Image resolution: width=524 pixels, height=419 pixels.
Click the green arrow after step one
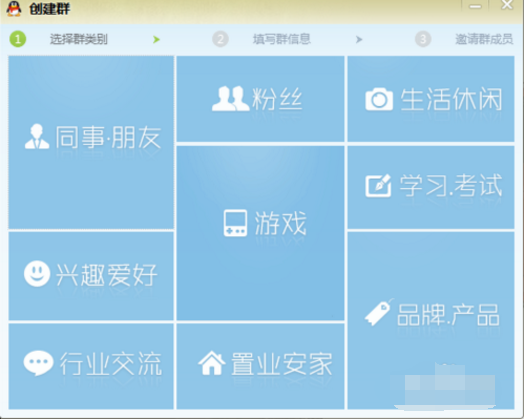click(x=156, y=39)
